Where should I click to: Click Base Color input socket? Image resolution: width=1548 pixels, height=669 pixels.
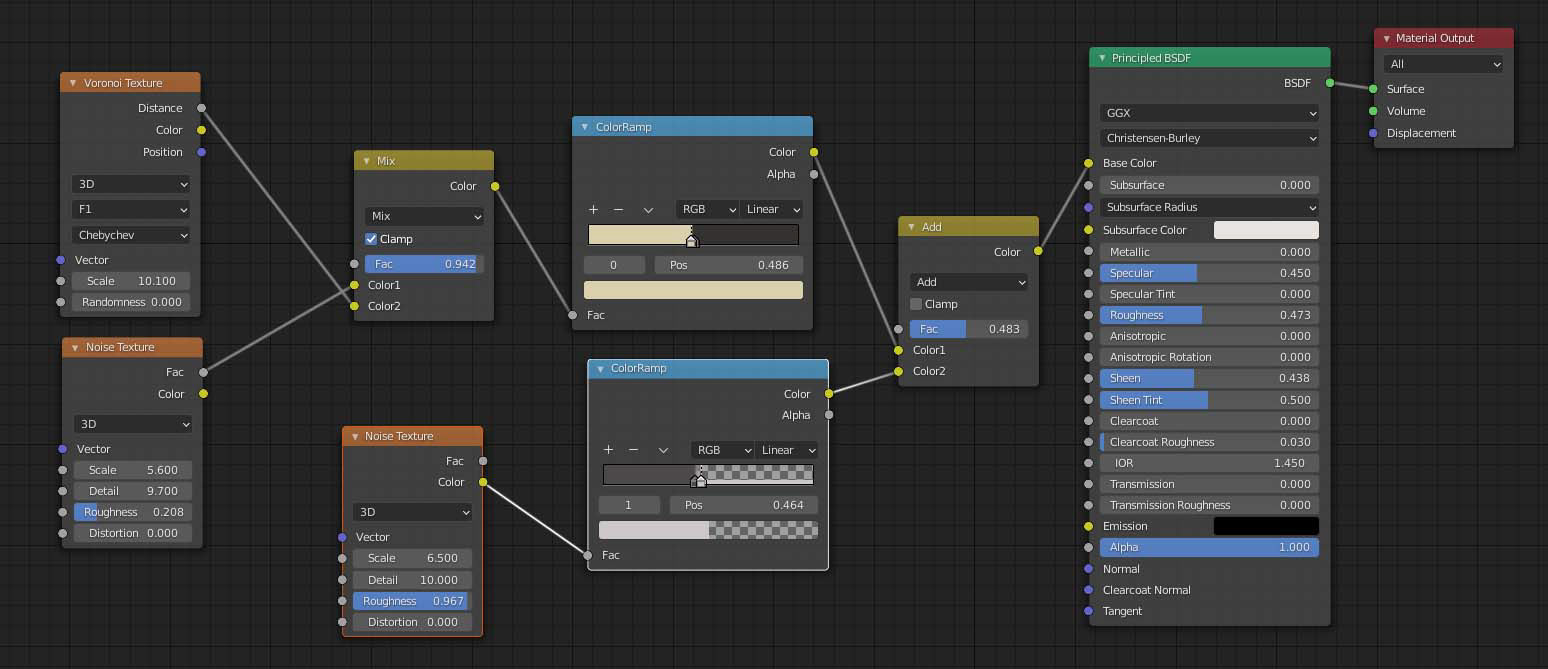[x=1089, y=163]
